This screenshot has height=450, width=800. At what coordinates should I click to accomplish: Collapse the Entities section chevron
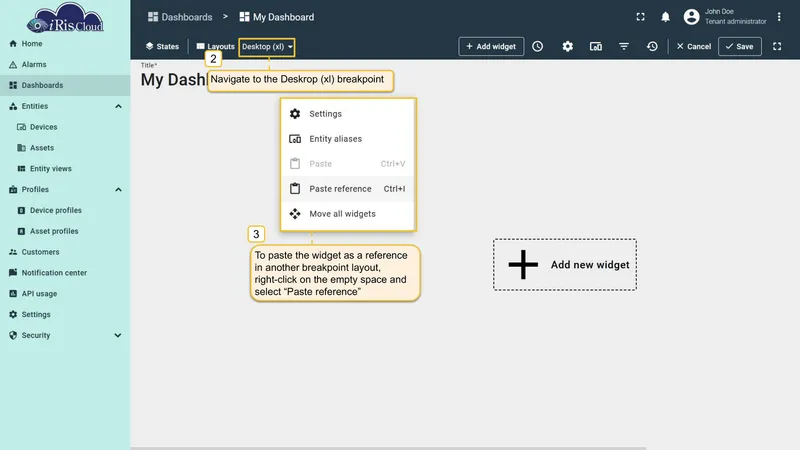[118, 106]
